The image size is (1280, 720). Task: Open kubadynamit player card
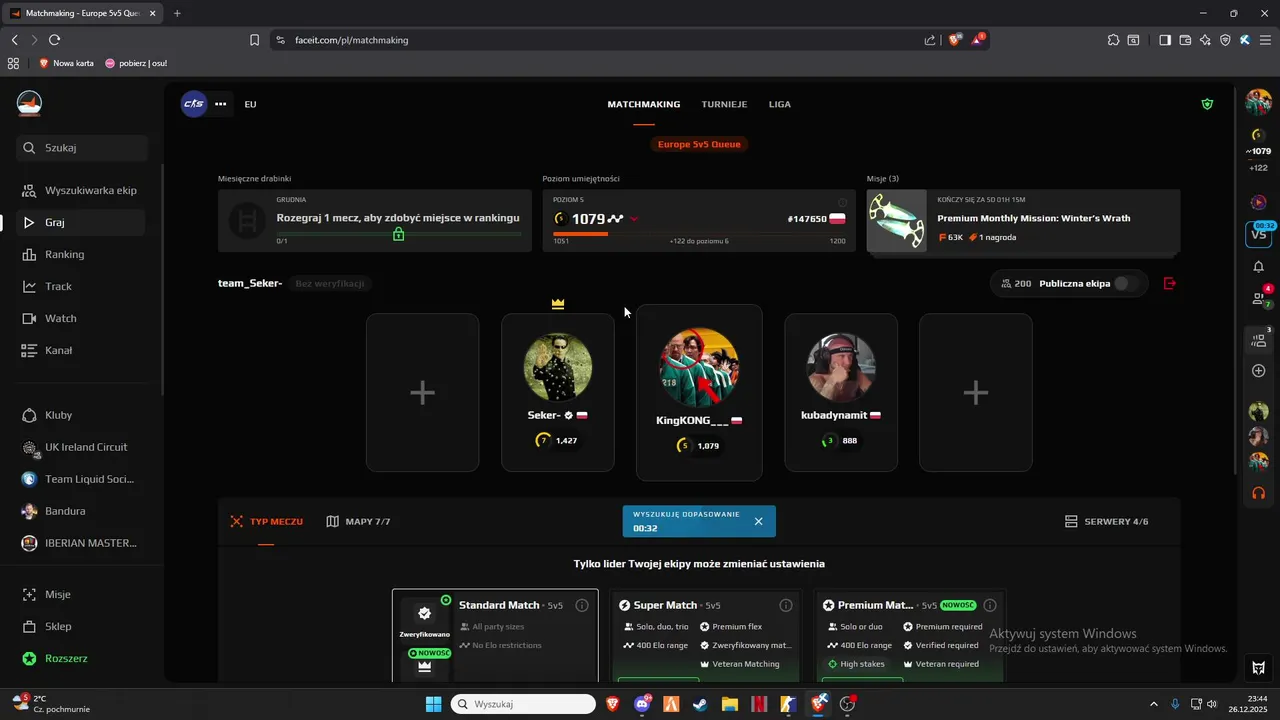[841, 392]
